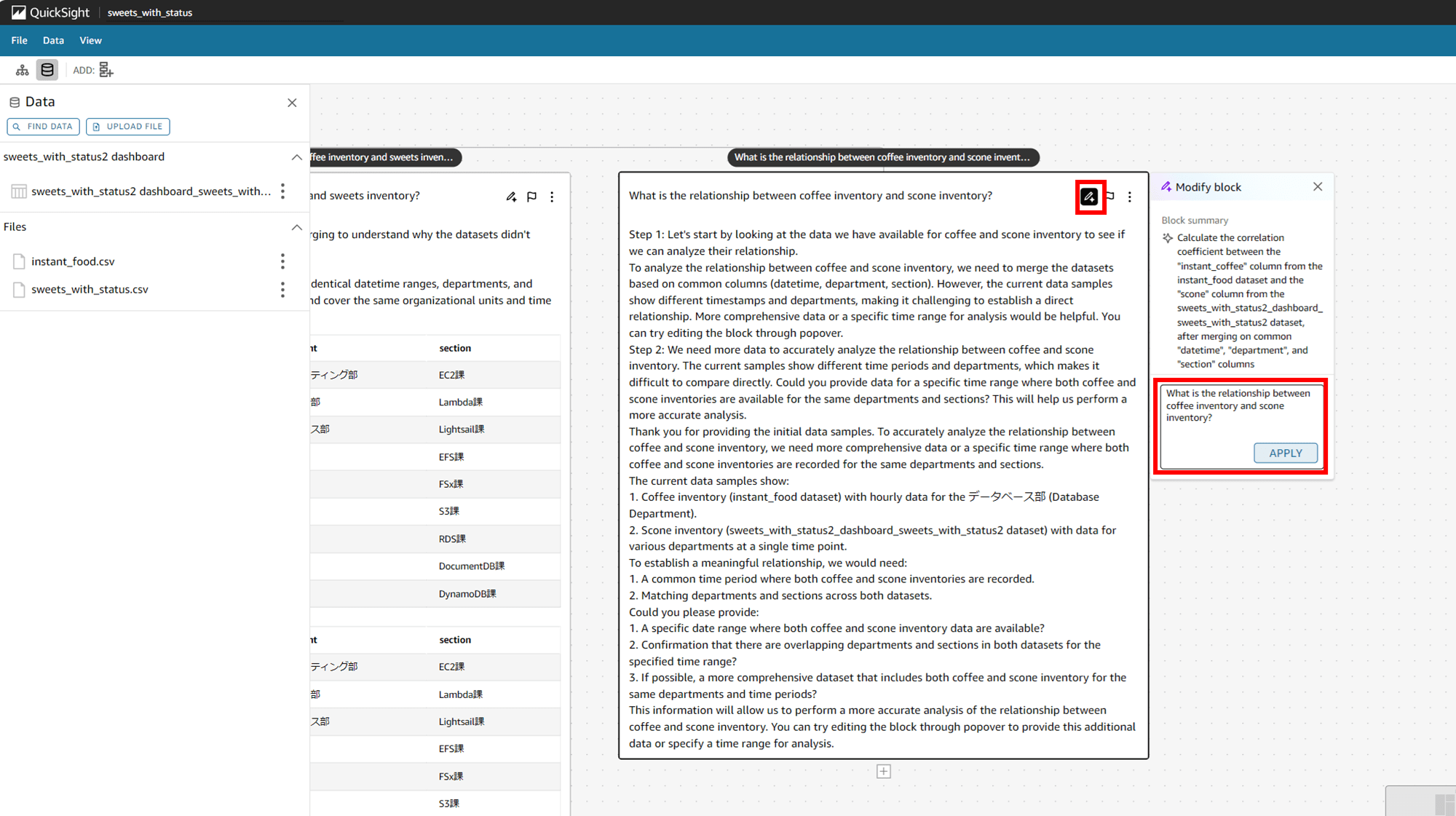
Task: Click the modify block icon on the scone block
Action: pyautogui.click(x=1089, y=197)
